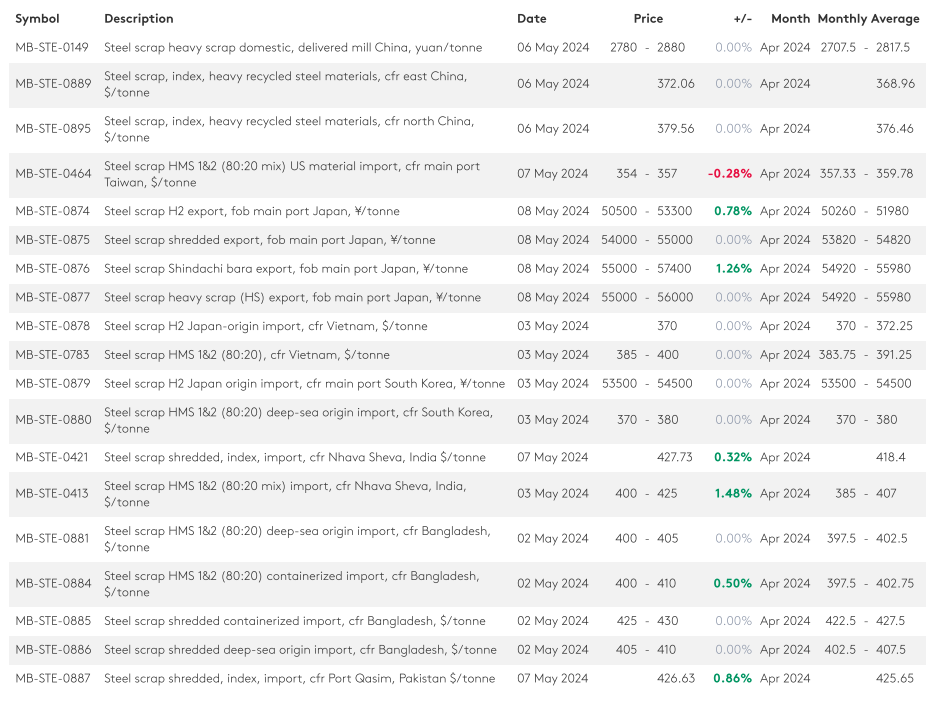The height and width of the screenshot is (711, 940).
Task: Open the Shindachi bara export description
Action: 285,269
